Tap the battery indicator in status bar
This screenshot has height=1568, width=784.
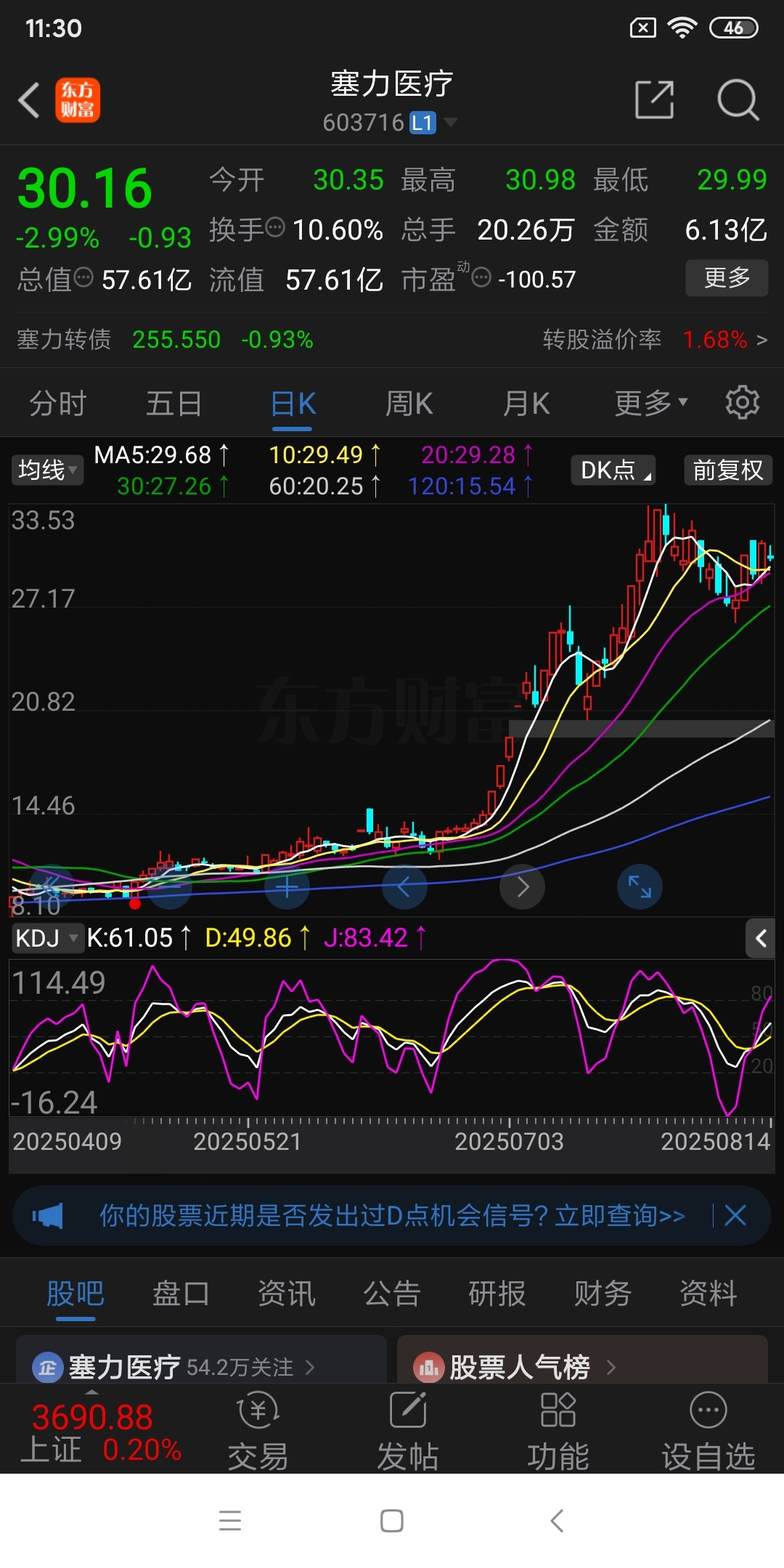click(x=734, y=28)
